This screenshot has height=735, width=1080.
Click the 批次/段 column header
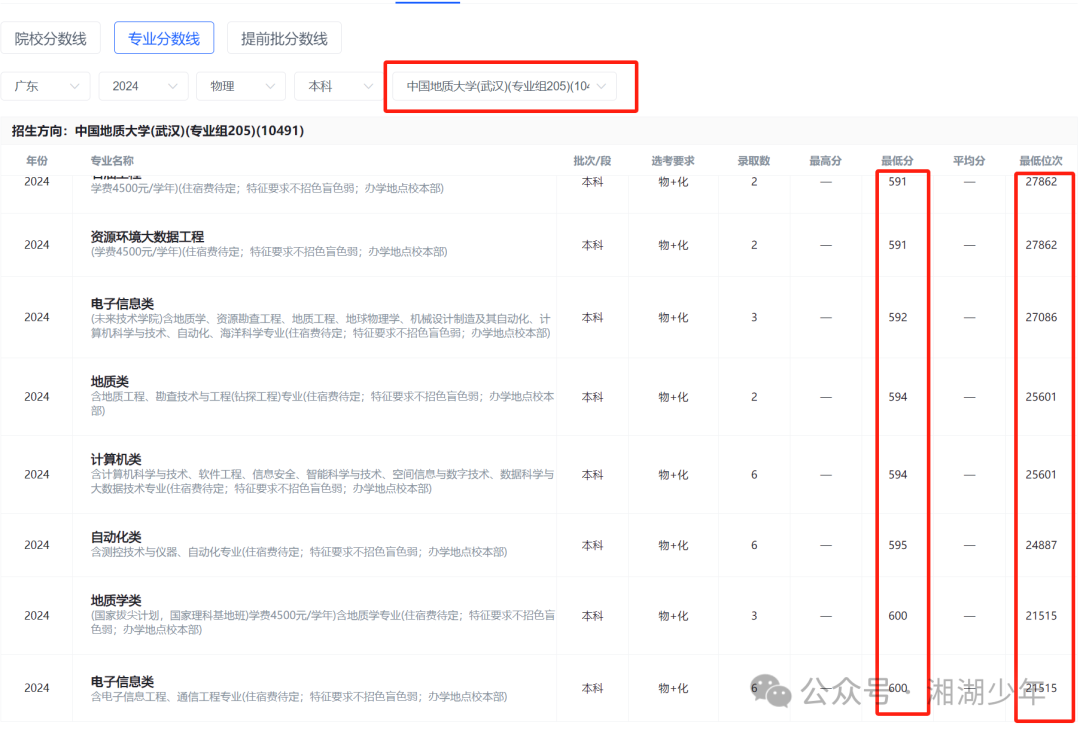[x=592, y=161]
